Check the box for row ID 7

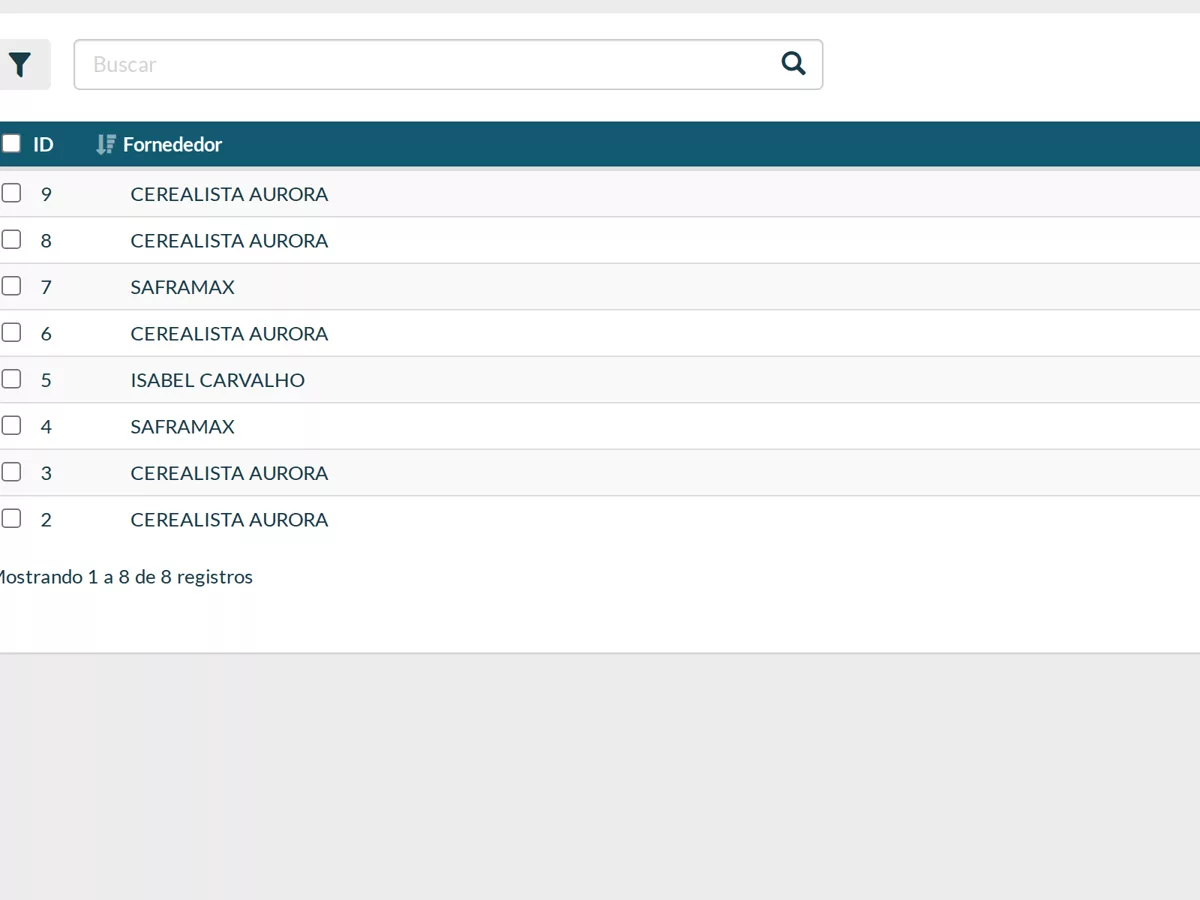[11, 286]
